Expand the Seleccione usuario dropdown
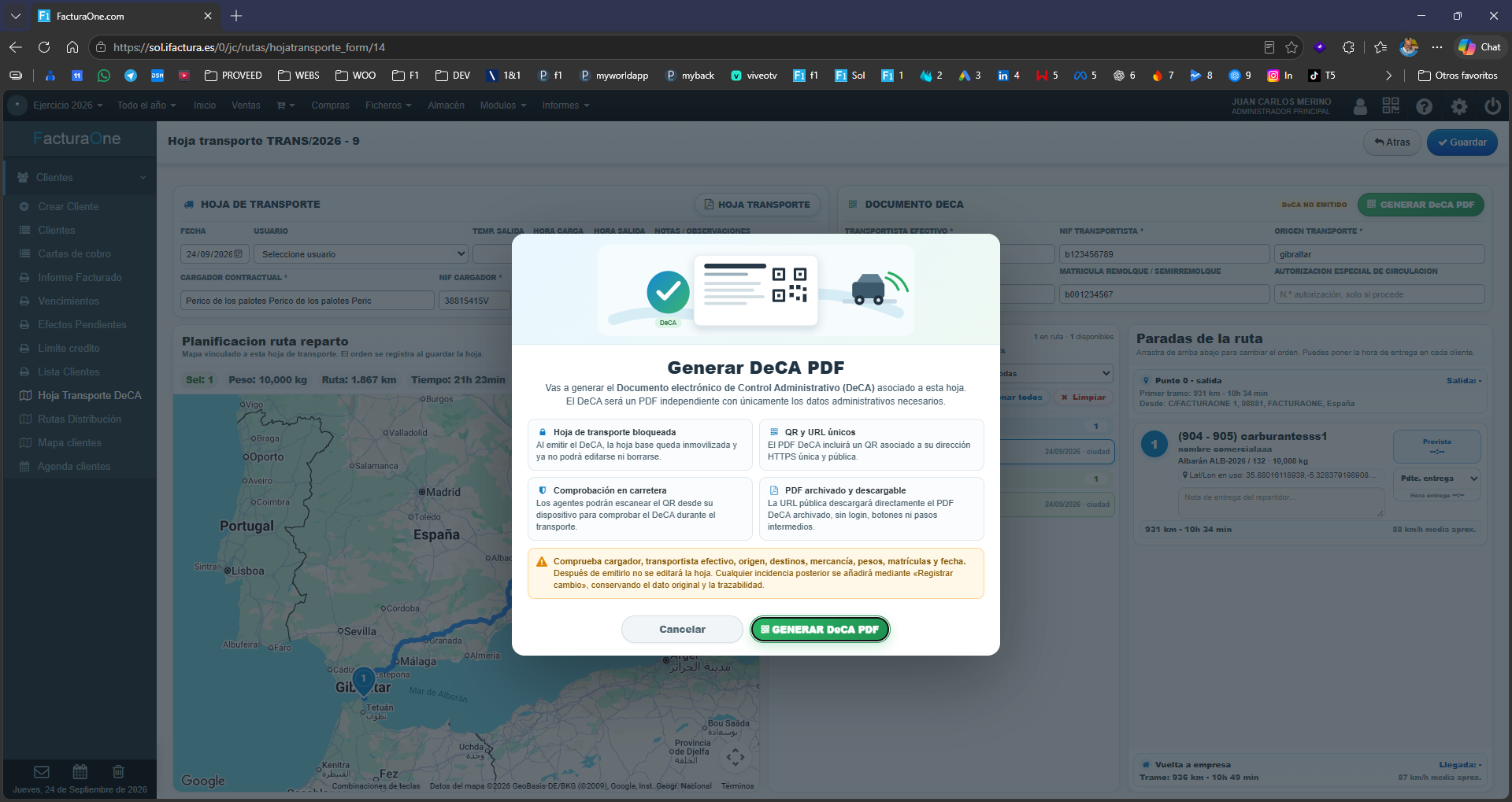The height and width of the screenshot is (802, 1512). point(361,254)
